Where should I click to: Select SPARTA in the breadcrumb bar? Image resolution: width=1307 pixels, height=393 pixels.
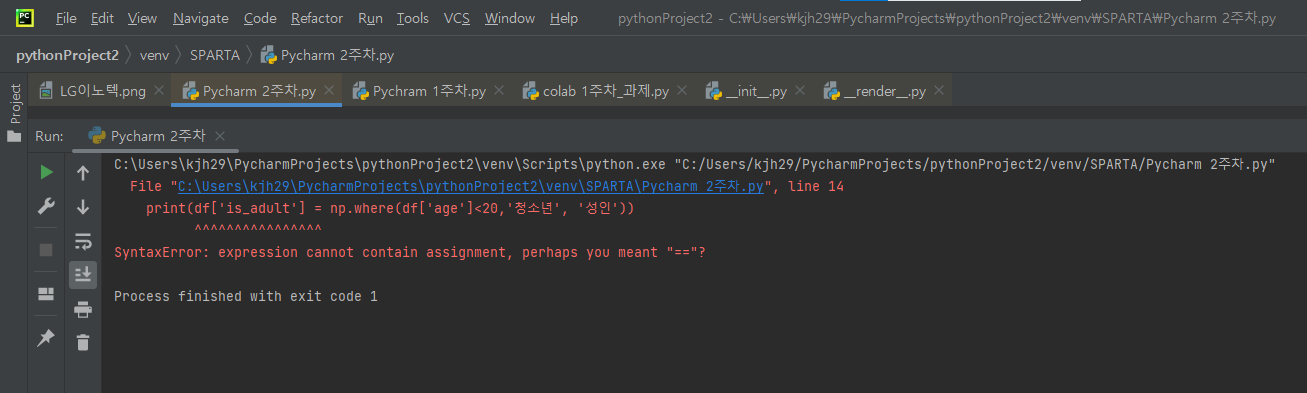coord(215,55)
